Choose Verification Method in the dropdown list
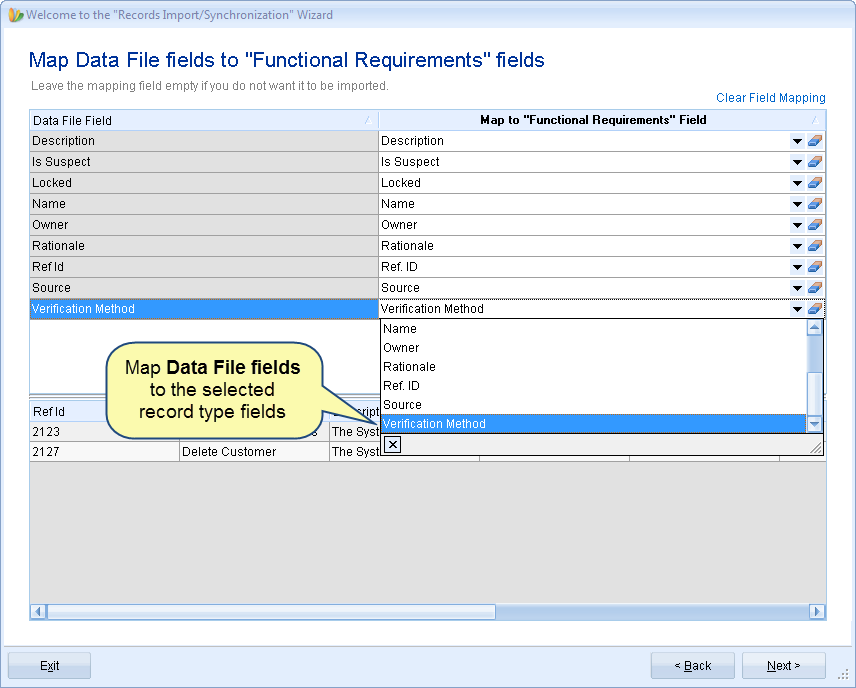Viewport: 856px width, 688px height. pos(593,424)
